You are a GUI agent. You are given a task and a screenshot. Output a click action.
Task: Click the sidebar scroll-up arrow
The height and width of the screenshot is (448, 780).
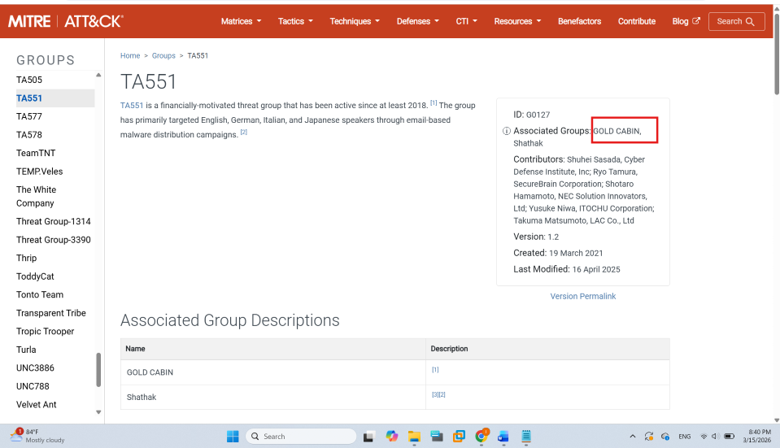(x=98, y=75)
